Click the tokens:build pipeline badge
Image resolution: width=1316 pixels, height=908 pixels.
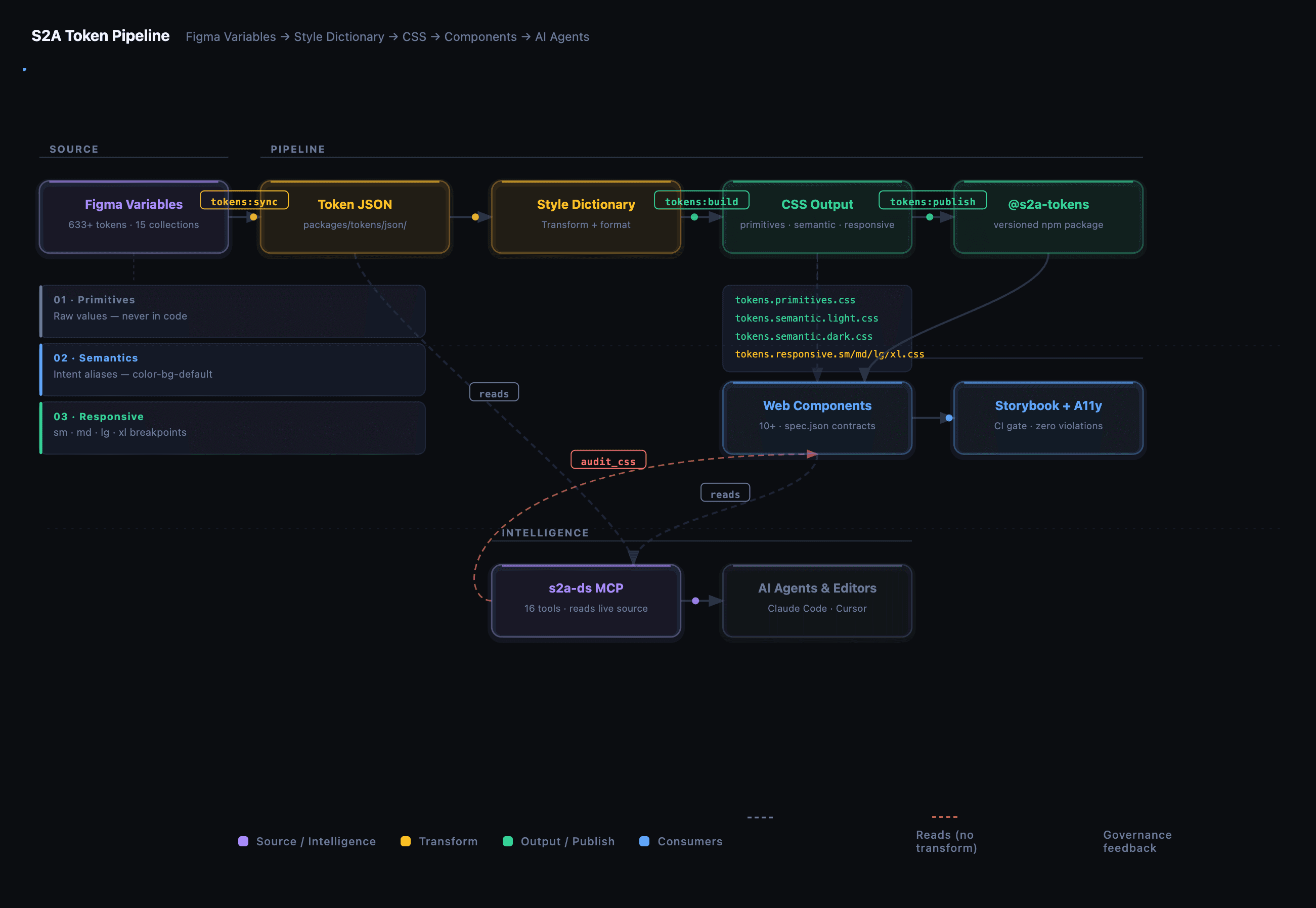tap(701, 201)
